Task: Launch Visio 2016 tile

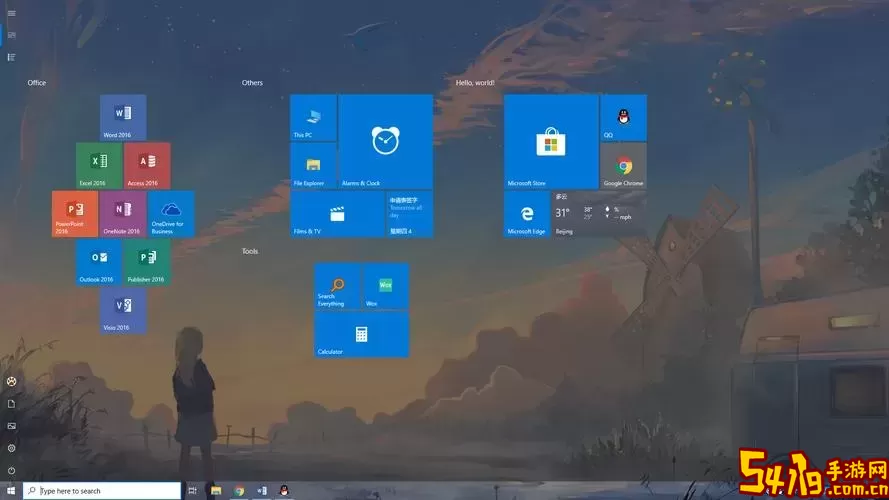Action: pos(123,310)
